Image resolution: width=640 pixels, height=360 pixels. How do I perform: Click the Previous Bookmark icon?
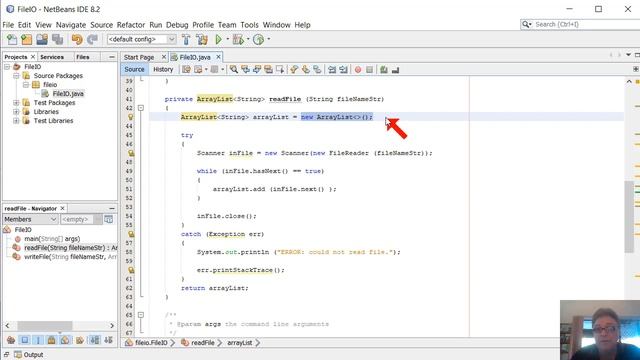click(294, 70)
